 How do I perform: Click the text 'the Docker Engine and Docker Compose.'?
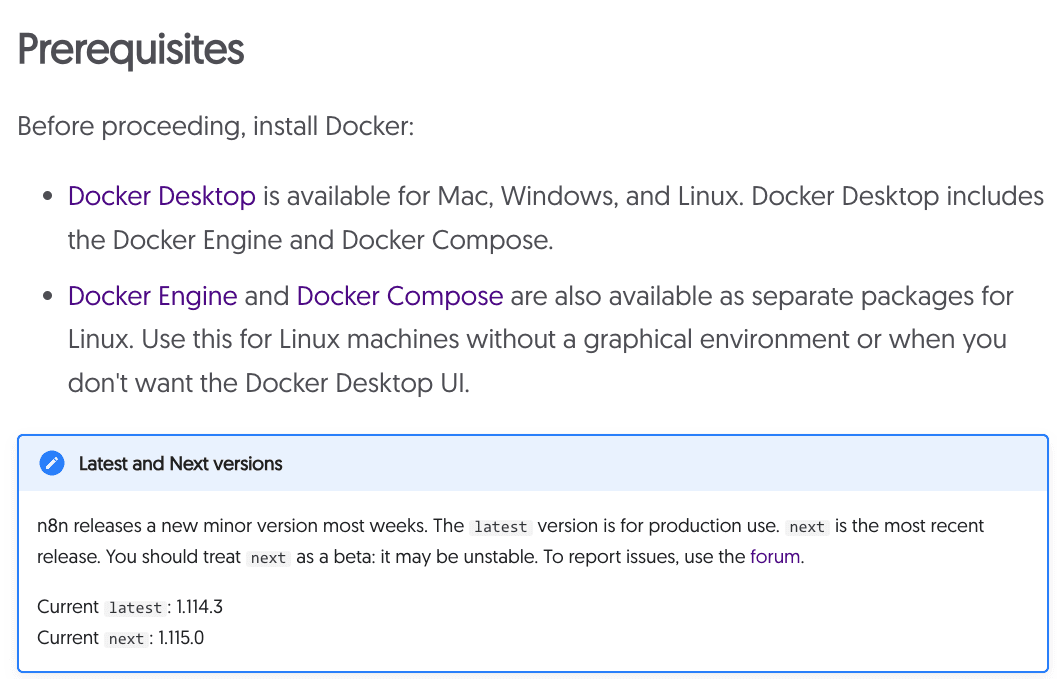310,240
